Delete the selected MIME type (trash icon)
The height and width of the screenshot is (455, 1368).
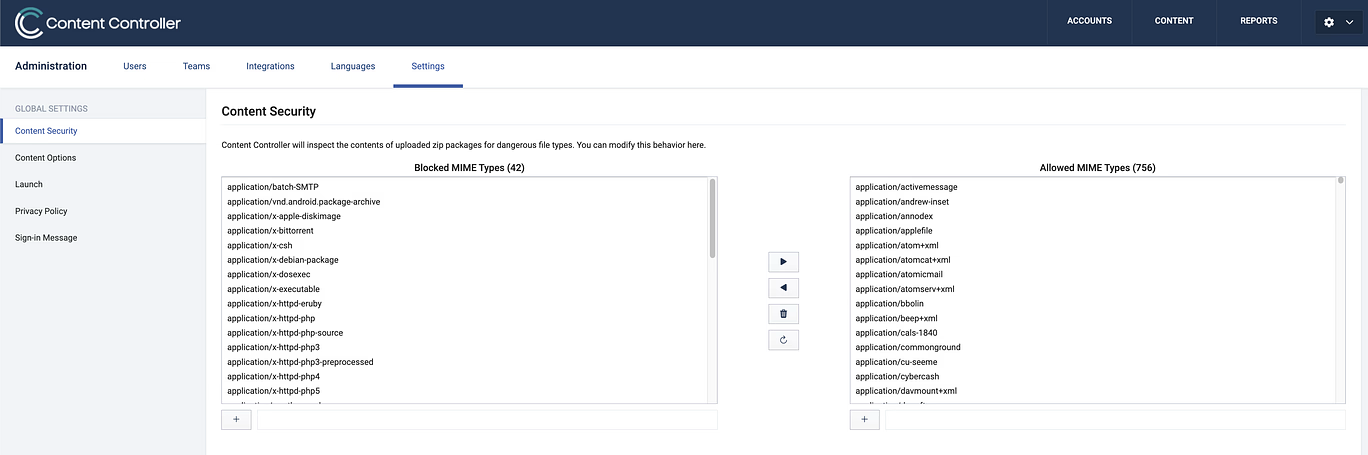point(783,314)
